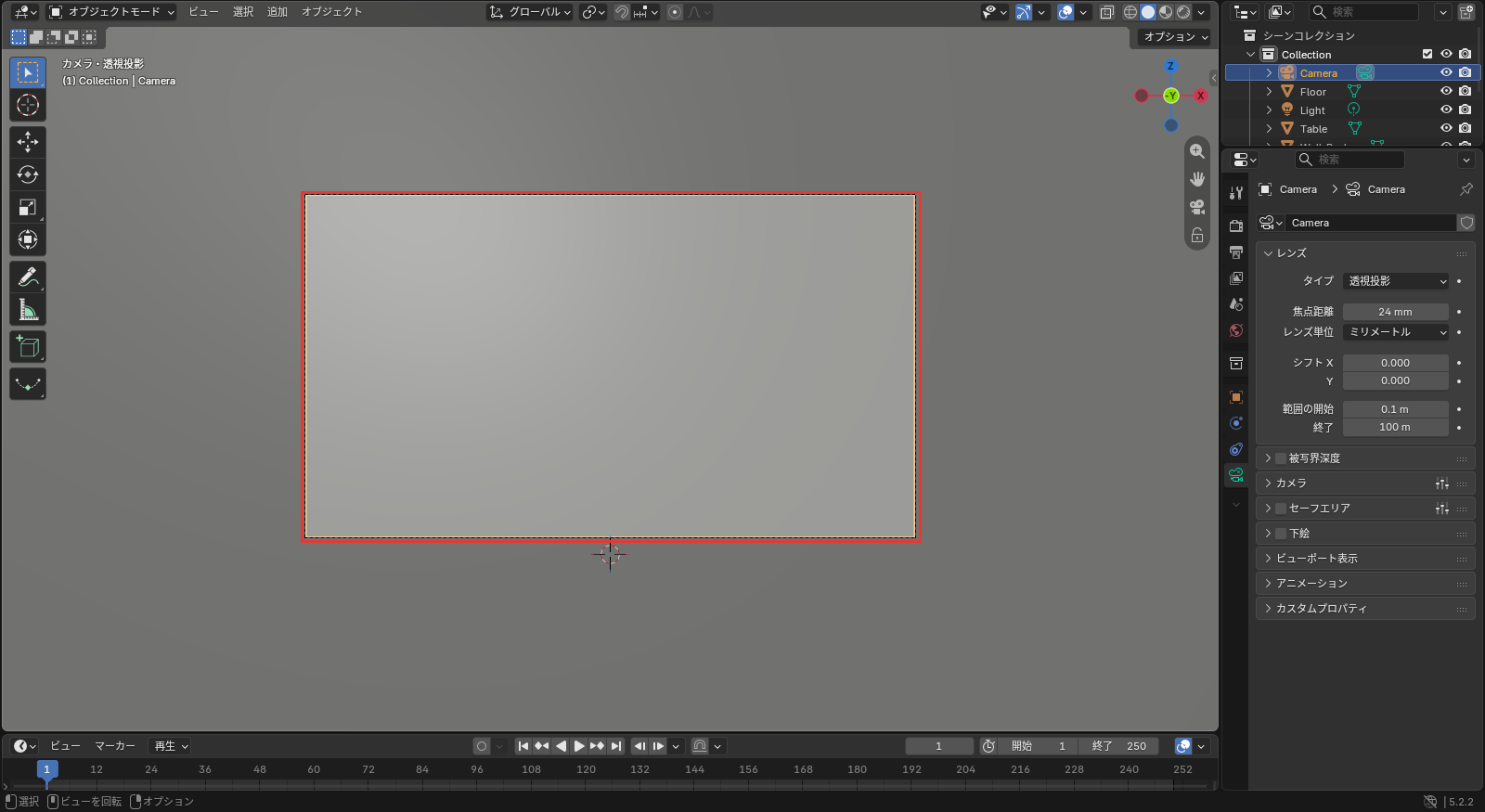
Task: Open the World properties tab
Action: (1236, 330)
